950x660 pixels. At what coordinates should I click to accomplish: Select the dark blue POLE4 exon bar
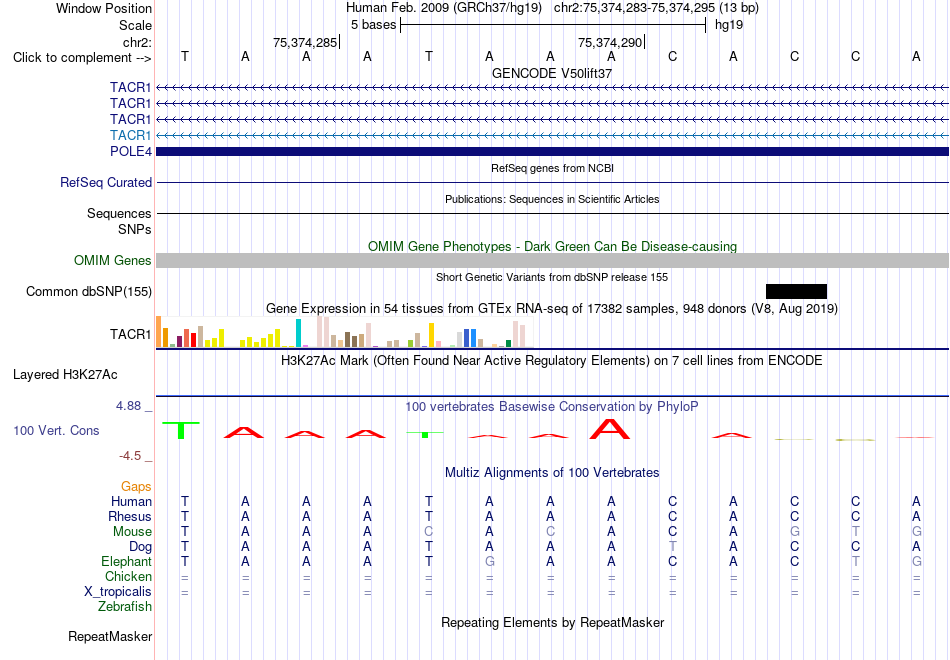click(553, 152)
